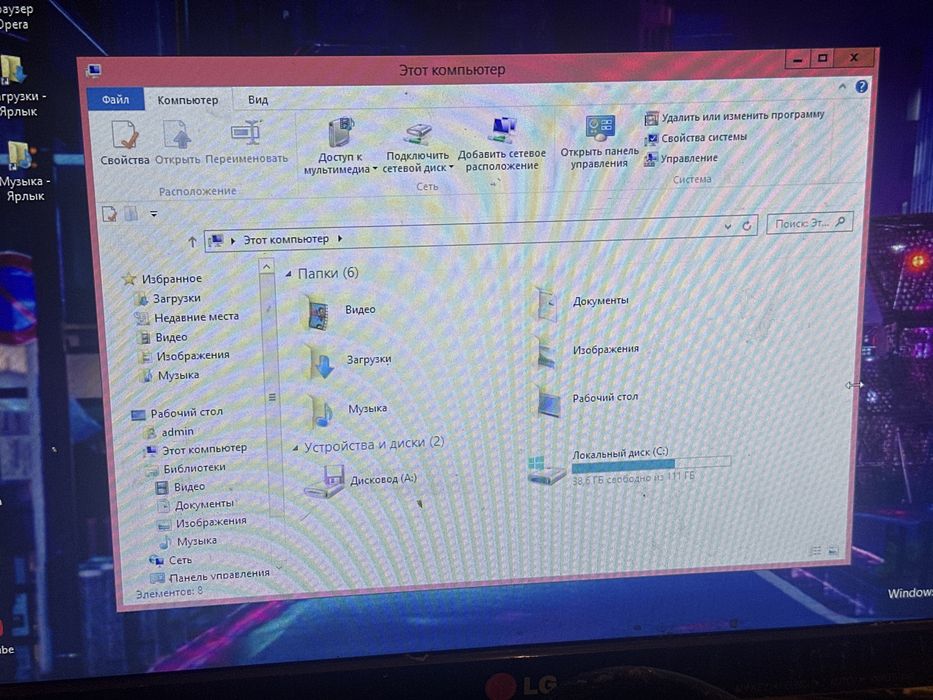
Task: Open the Файл tab
Action: 115,99
